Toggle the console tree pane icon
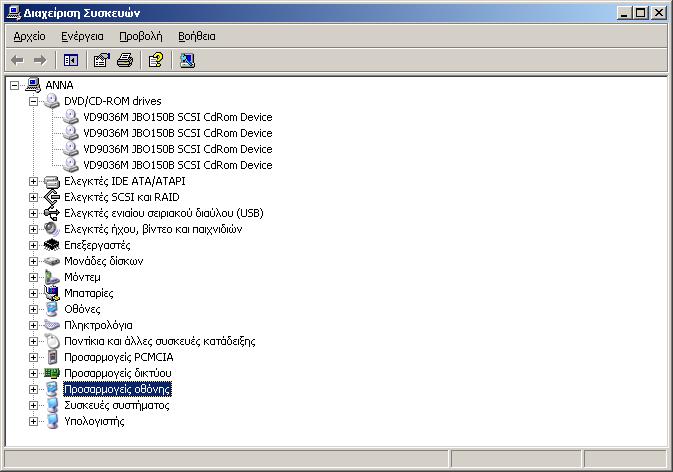The image size is (673, 472). click(x=70, y=60)
